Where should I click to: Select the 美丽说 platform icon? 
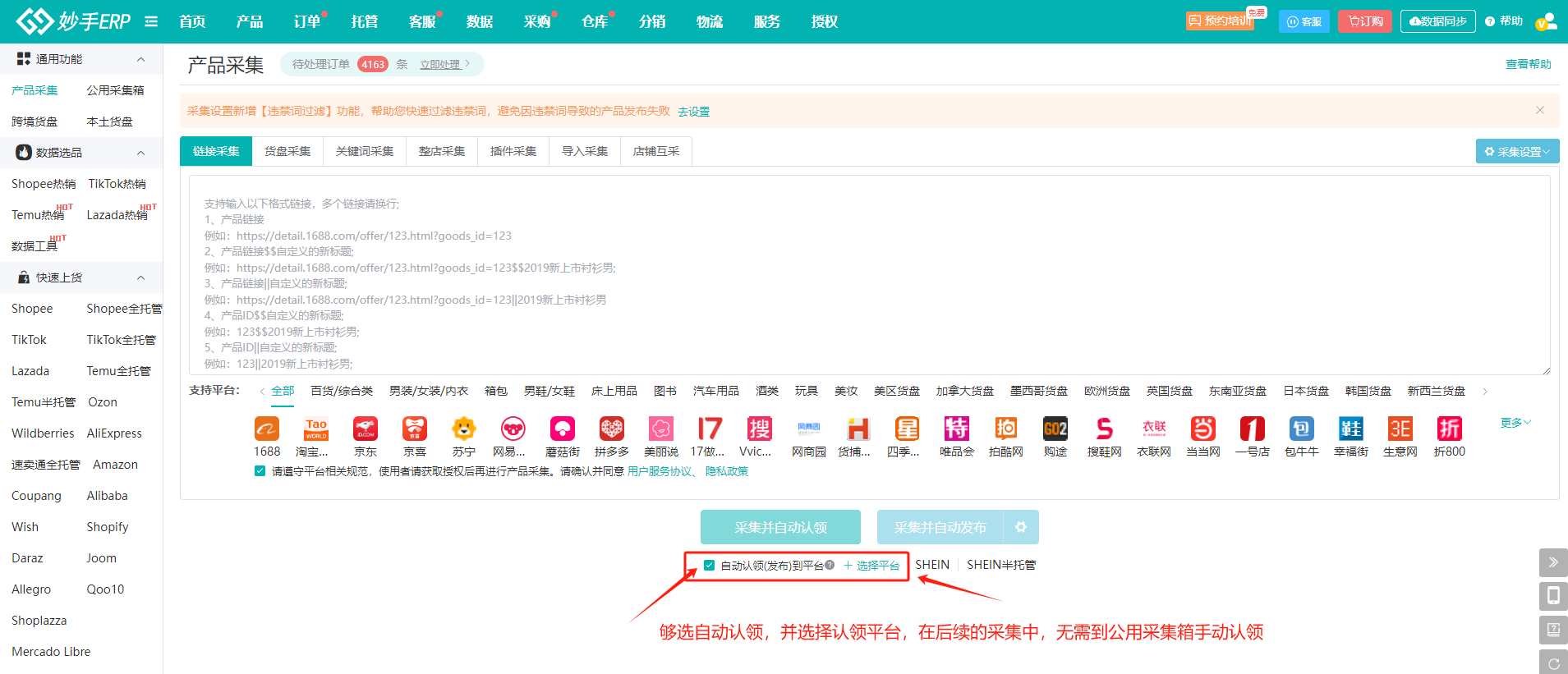(x=661, y=429)
